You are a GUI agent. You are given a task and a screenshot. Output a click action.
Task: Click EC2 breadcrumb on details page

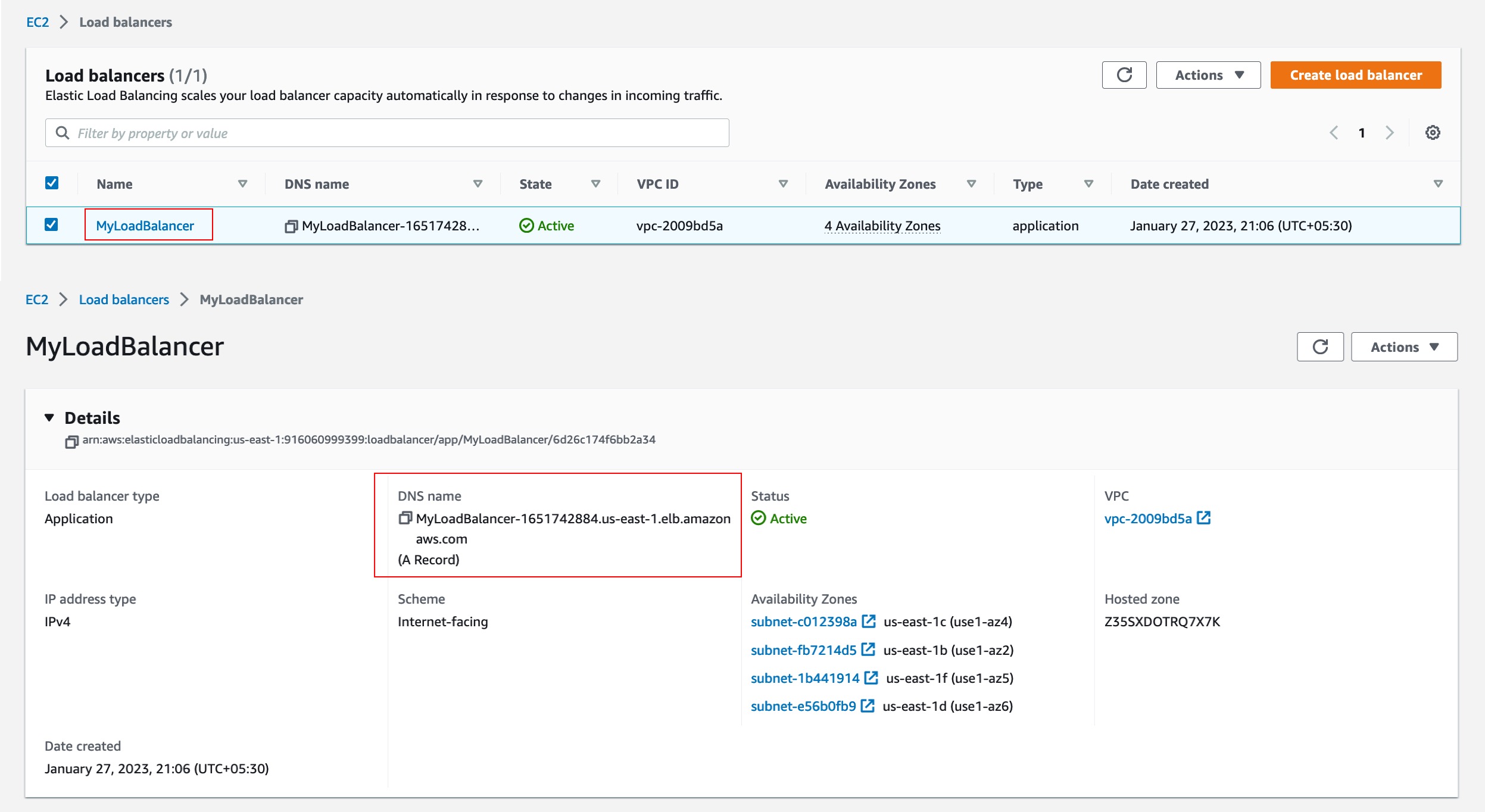tap(37, 299)
